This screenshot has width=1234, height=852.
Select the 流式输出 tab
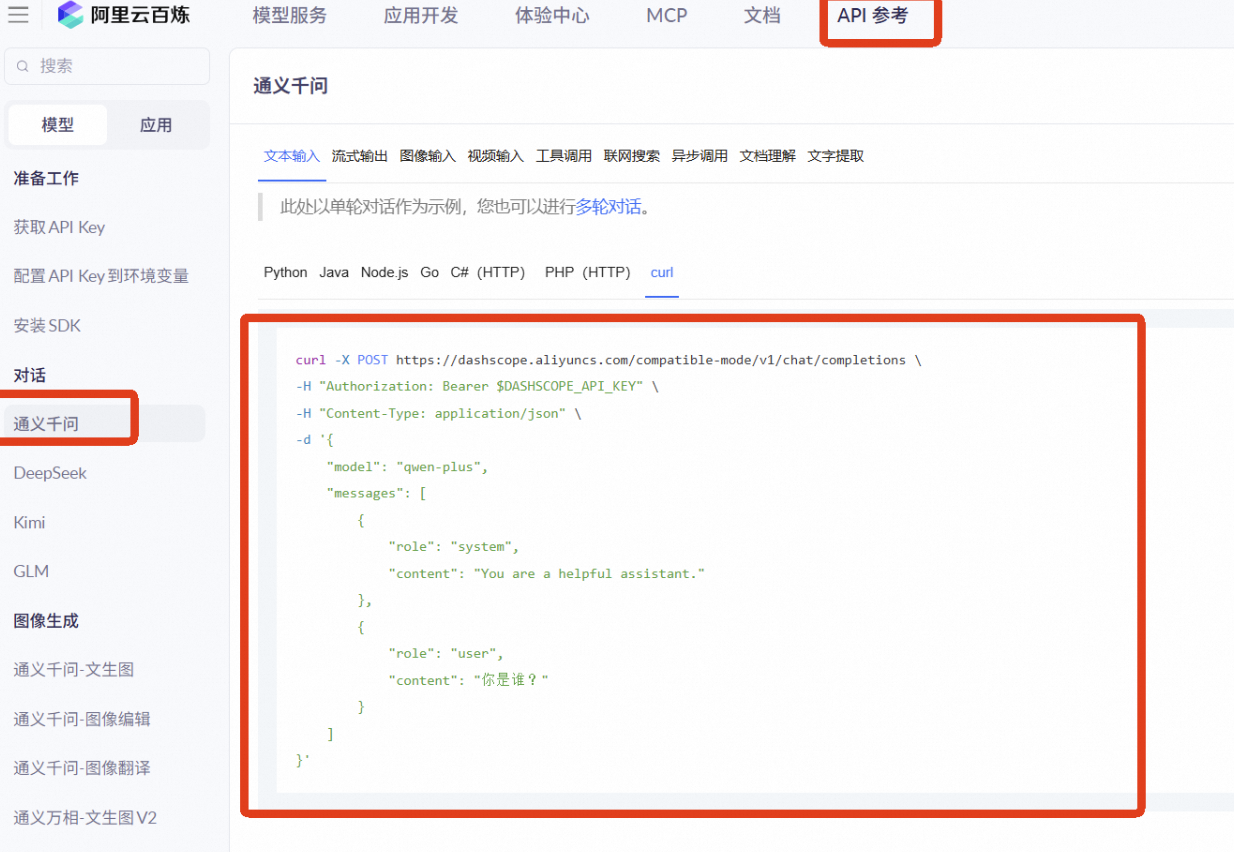point(360,156)
